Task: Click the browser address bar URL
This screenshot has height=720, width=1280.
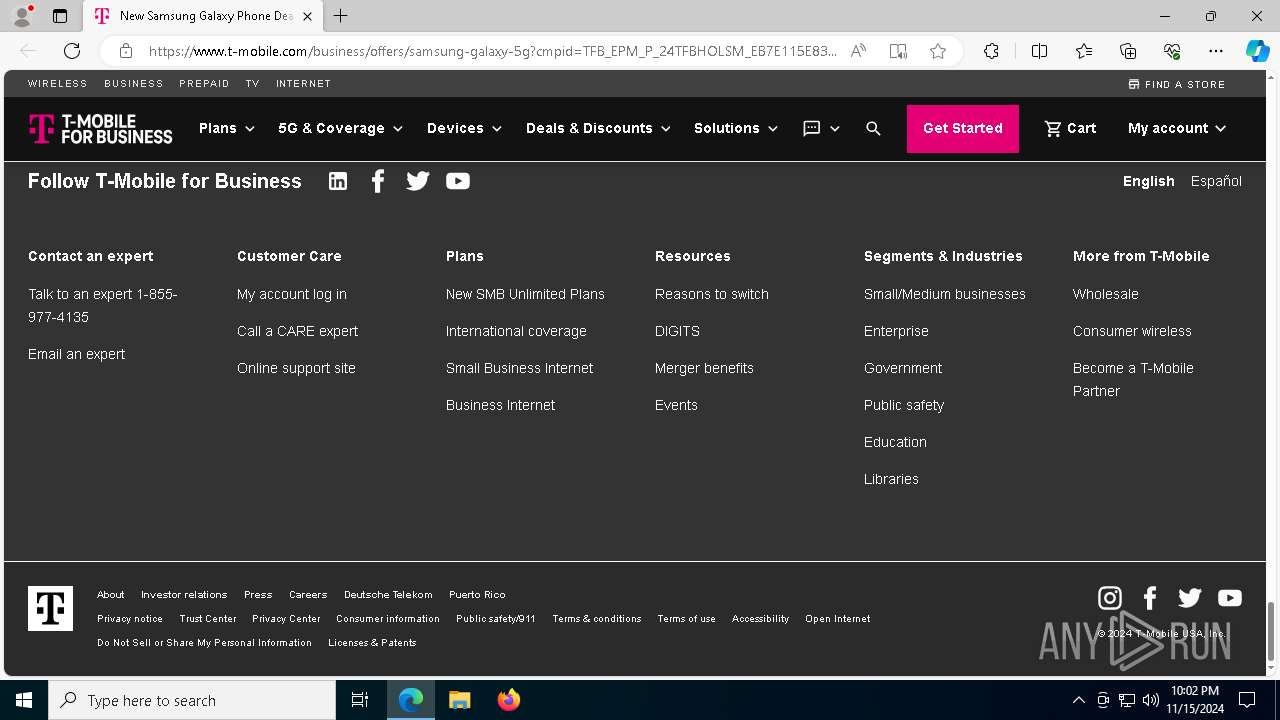Action: tap(492, 51)
